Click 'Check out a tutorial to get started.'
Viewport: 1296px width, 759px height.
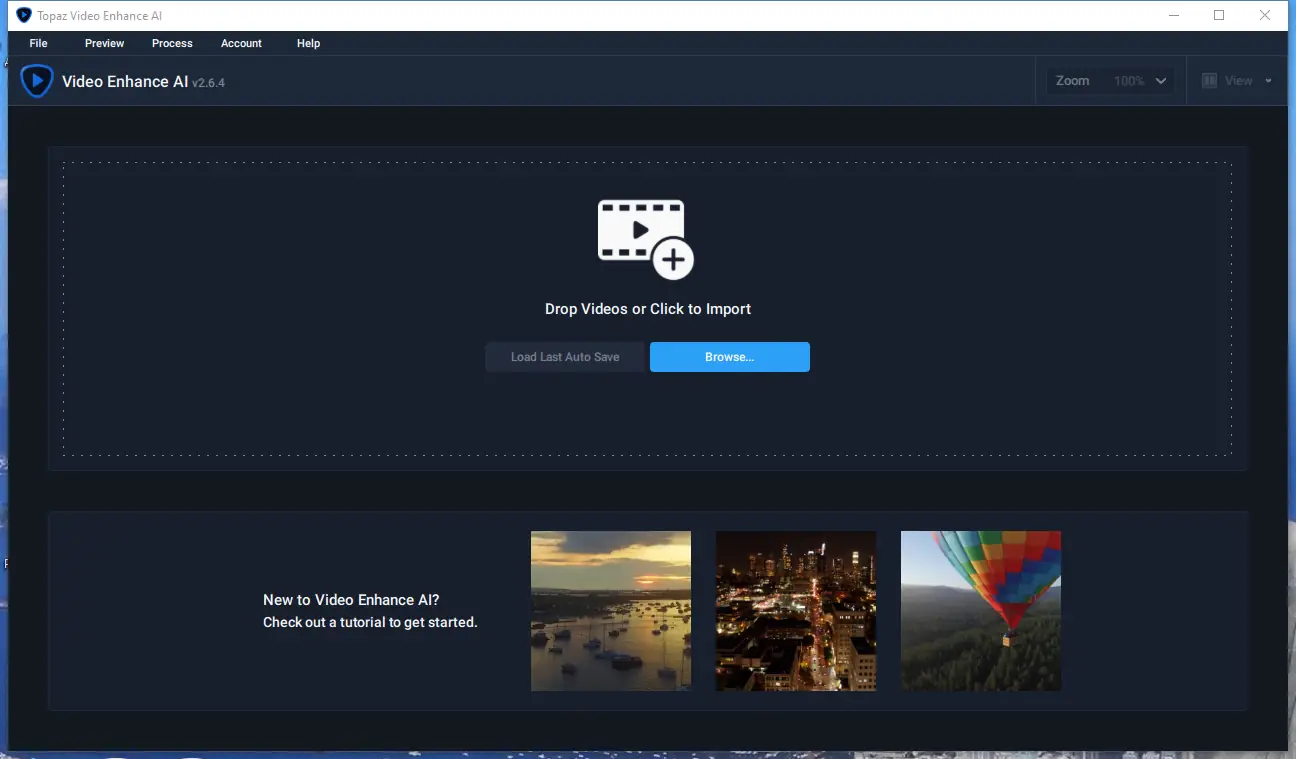pyautogui.click(x=370, y=622)
